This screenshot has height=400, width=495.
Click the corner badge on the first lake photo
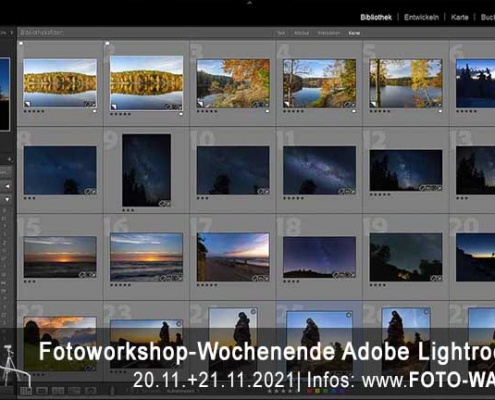tap(27, 104)
